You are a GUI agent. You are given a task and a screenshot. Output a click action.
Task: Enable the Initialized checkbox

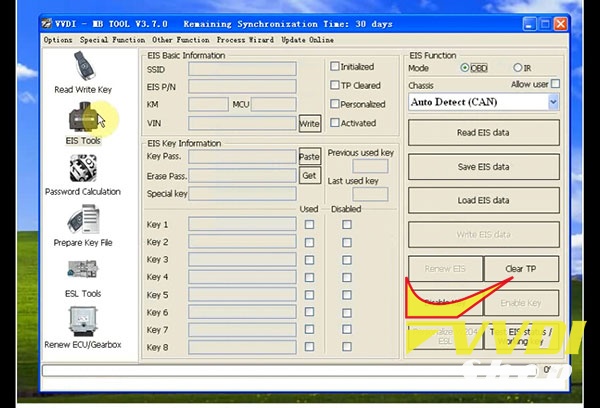point(335,67)
